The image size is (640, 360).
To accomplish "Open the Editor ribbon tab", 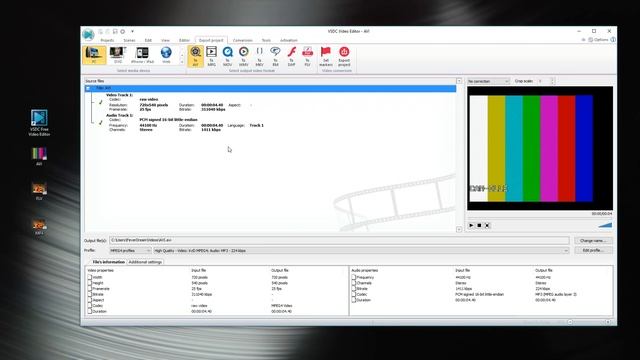I will [x=184, y=40].
